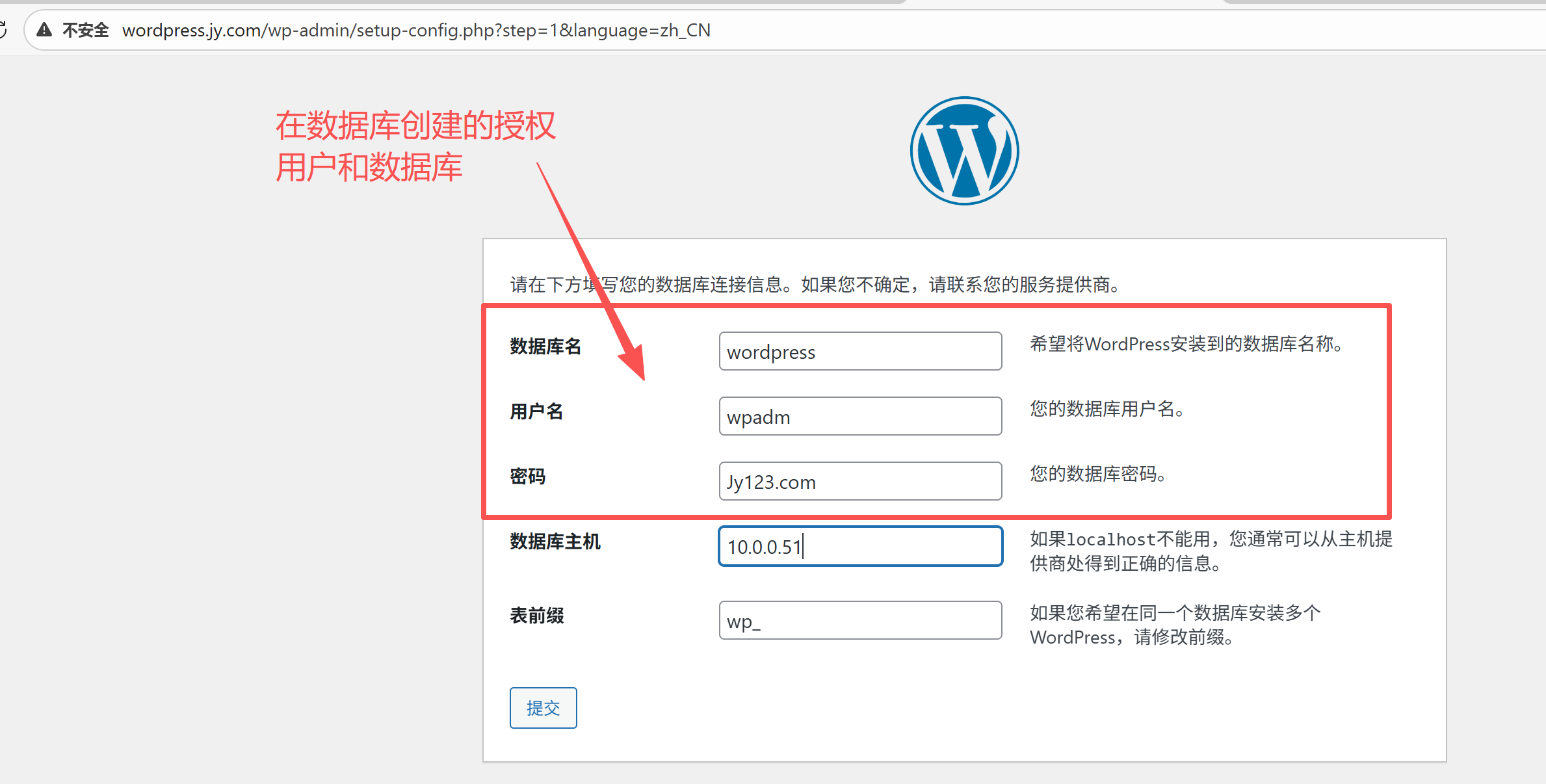The height and width of the screenshot is (784, 1546).
Task: Click the 数据库名 input containing wordpress
Action: (859, 352)
